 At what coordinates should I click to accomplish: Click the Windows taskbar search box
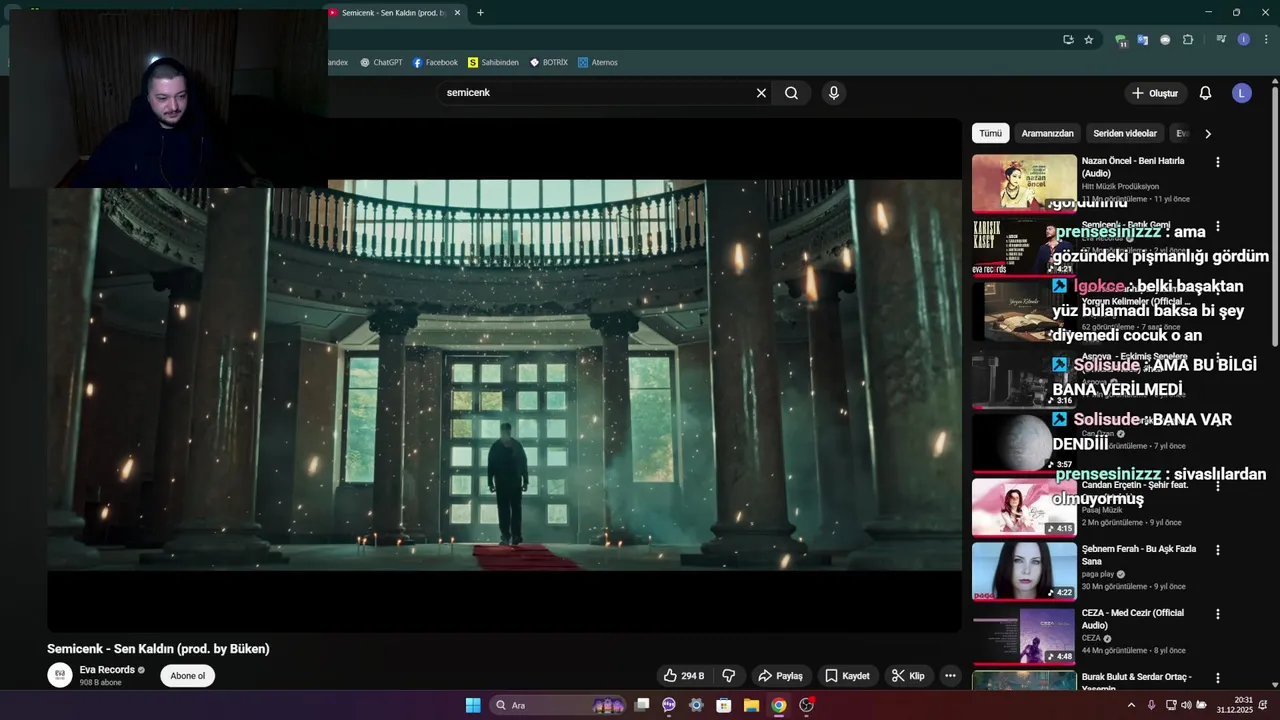point(559,705)
